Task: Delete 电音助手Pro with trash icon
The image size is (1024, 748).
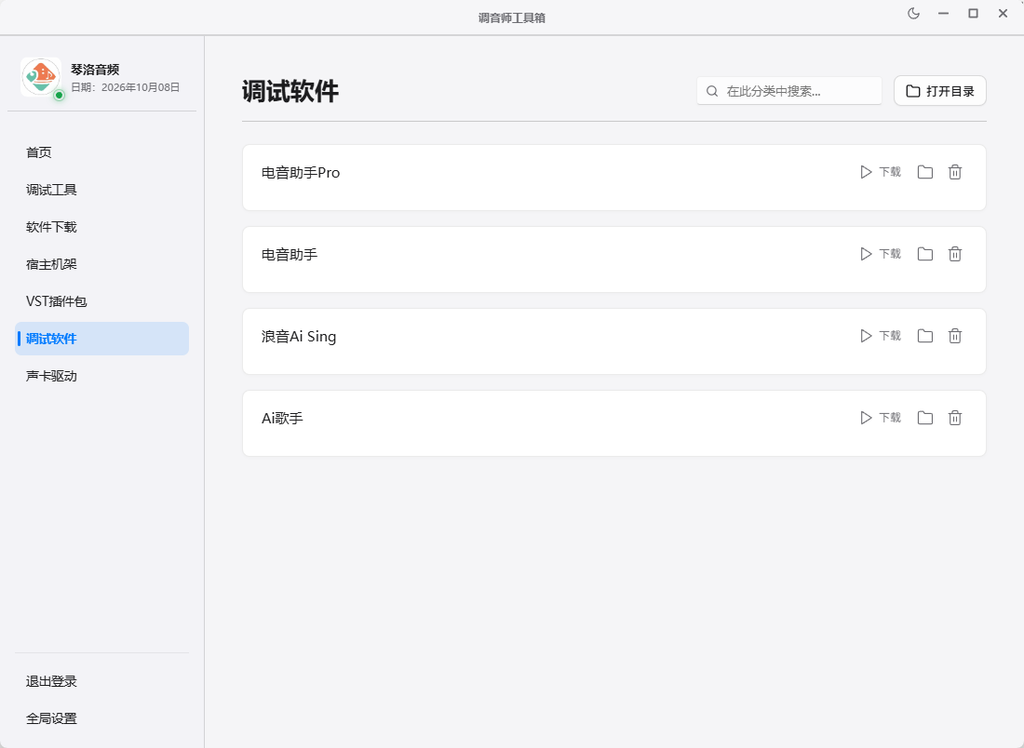Action: point(955,172)
